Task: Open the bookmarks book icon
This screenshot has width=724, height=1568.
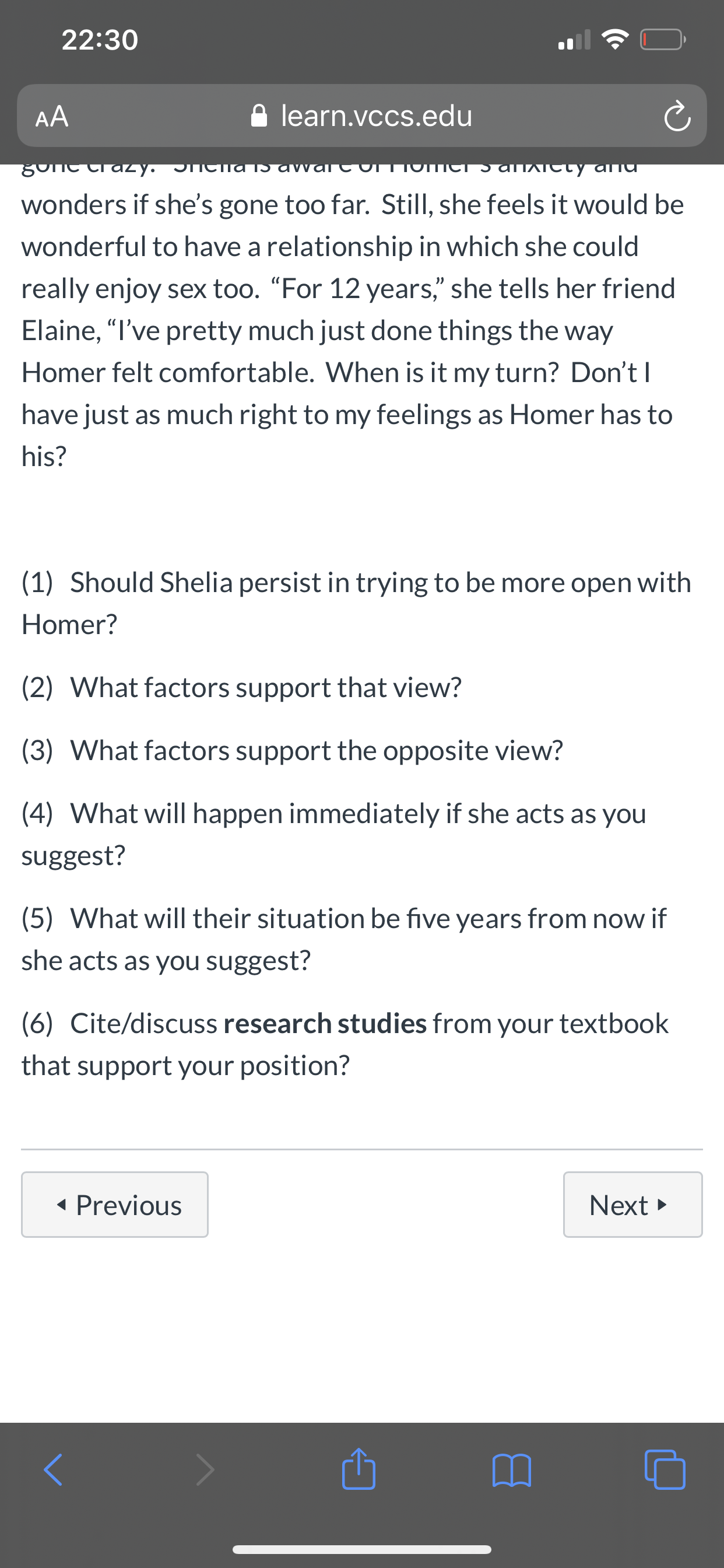Action: point(512,1470)
